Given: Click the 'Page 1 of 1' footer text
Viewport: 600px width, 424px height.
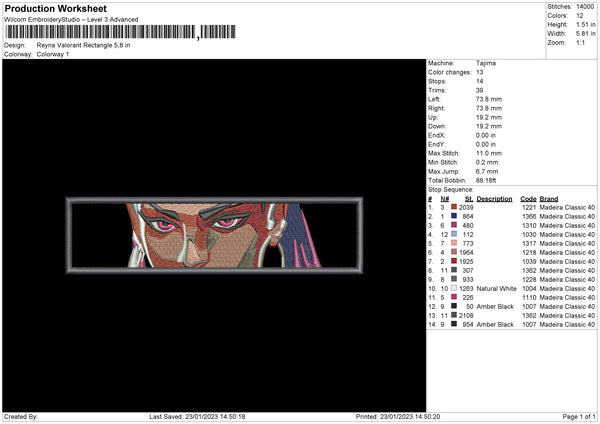Looking at the screenshot, I should (579, 416).
